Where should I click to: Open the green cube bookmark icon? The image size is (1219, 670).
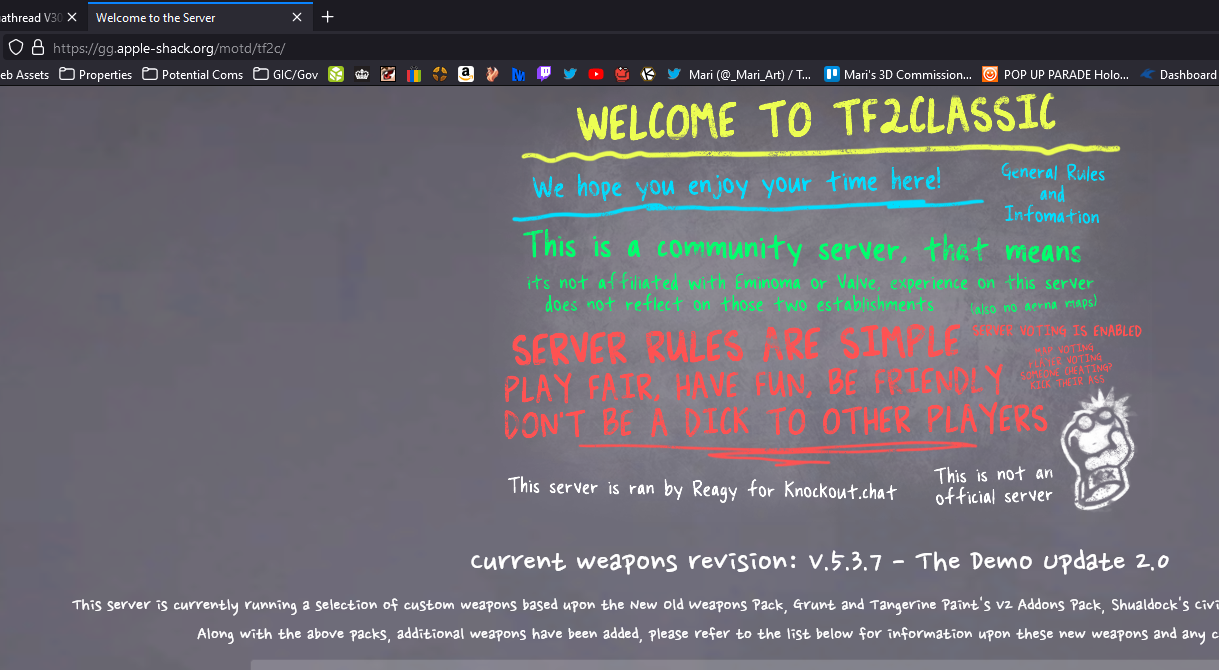(336, 74)
